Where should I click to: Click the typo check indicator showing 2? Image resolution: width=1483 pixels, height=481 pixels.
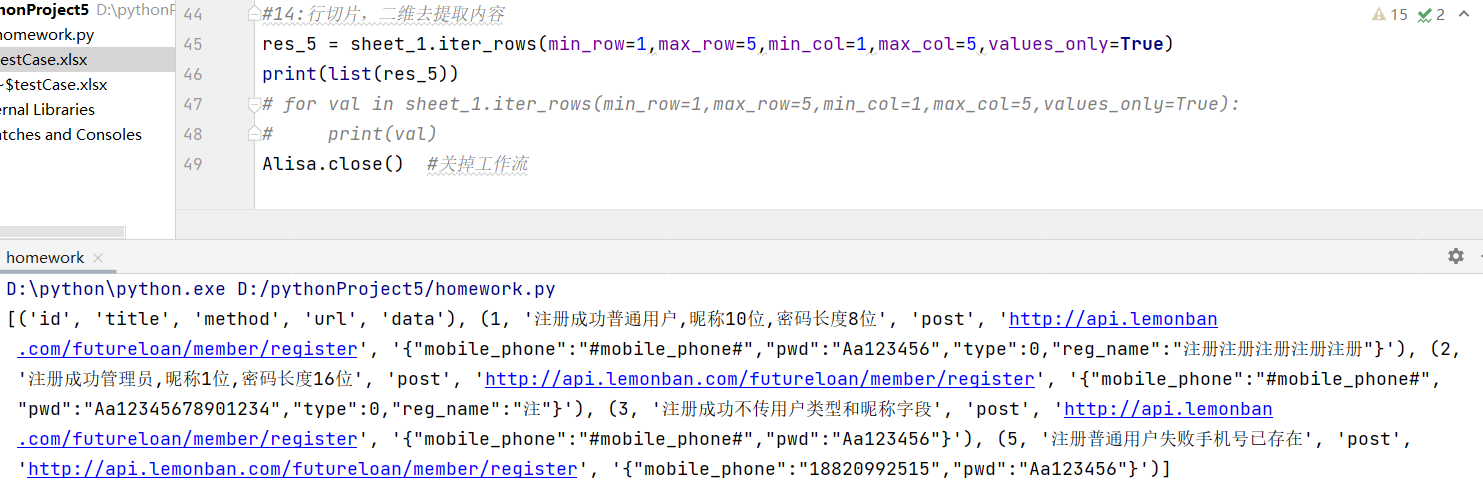coord(1431,15)
